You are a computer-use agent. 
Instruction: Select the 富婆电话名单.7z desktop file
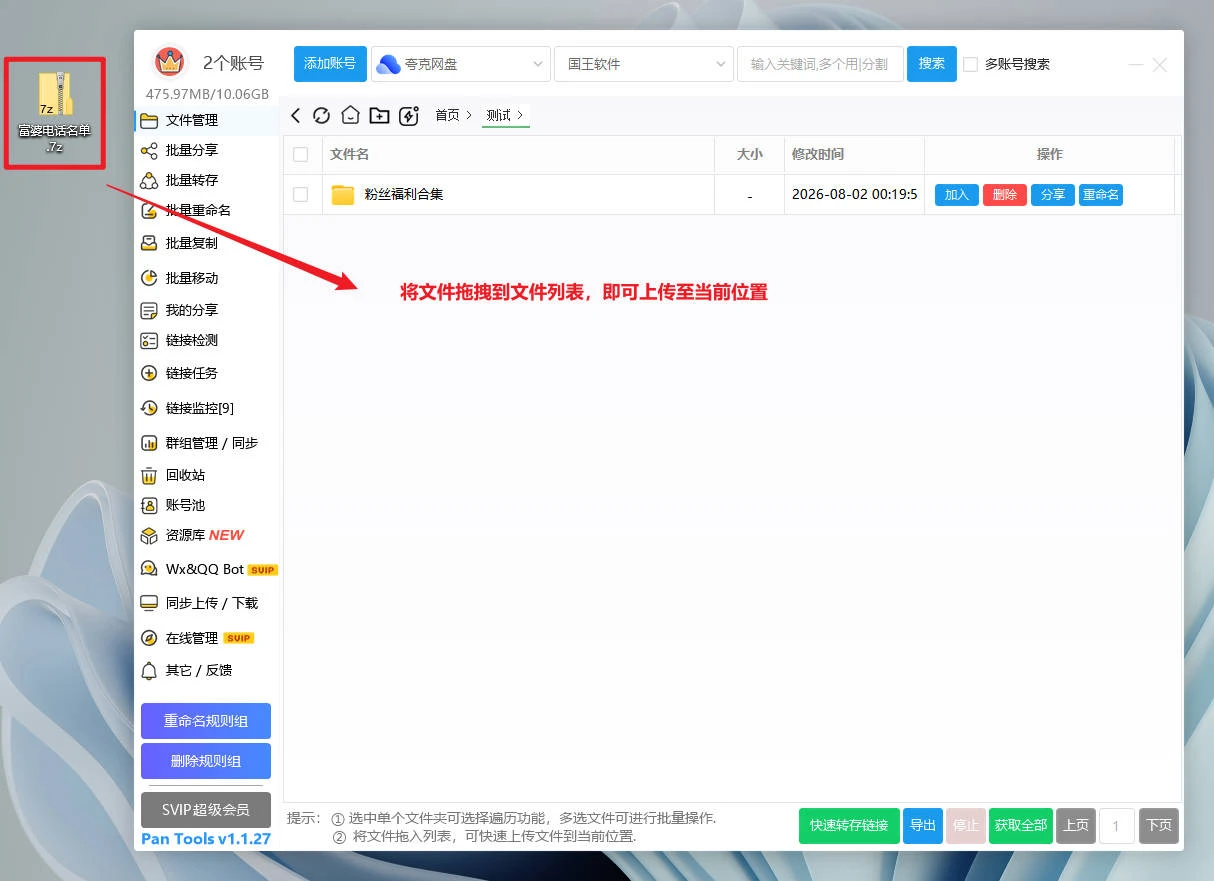click(55, 112)
